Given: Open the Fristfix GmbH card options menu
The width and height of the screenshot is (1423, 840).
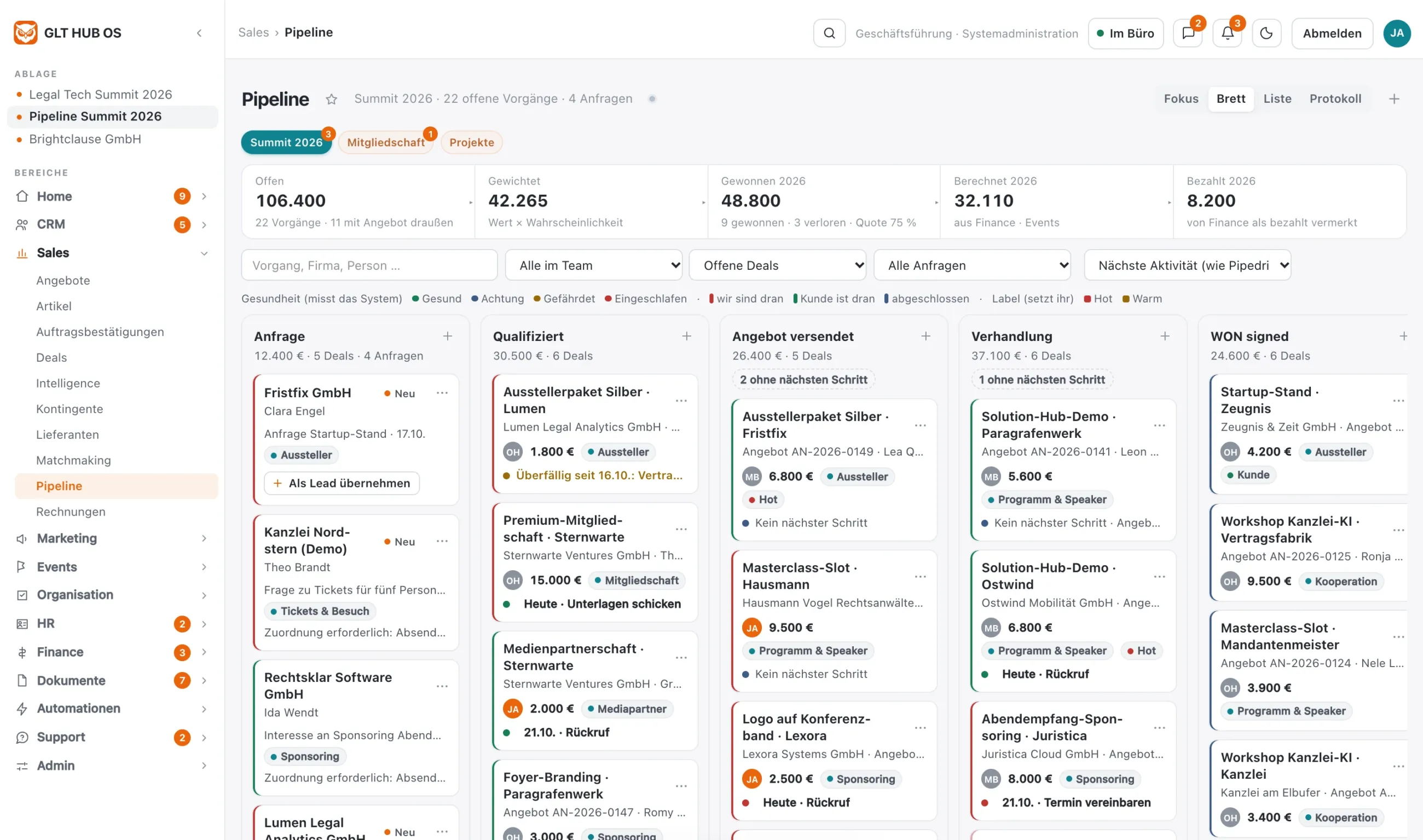Looking at the screenshot, I should (x=442, y=392).
